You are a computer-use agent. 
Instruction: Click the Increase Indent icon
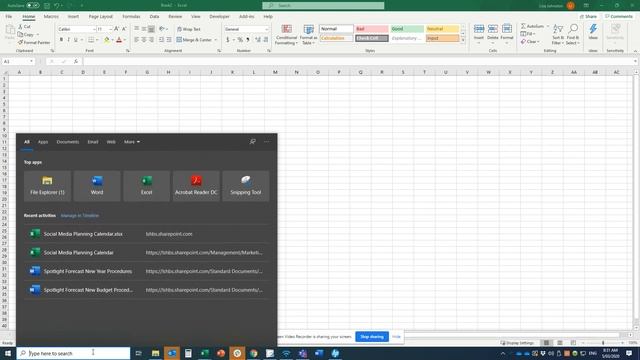coord(169,40)
